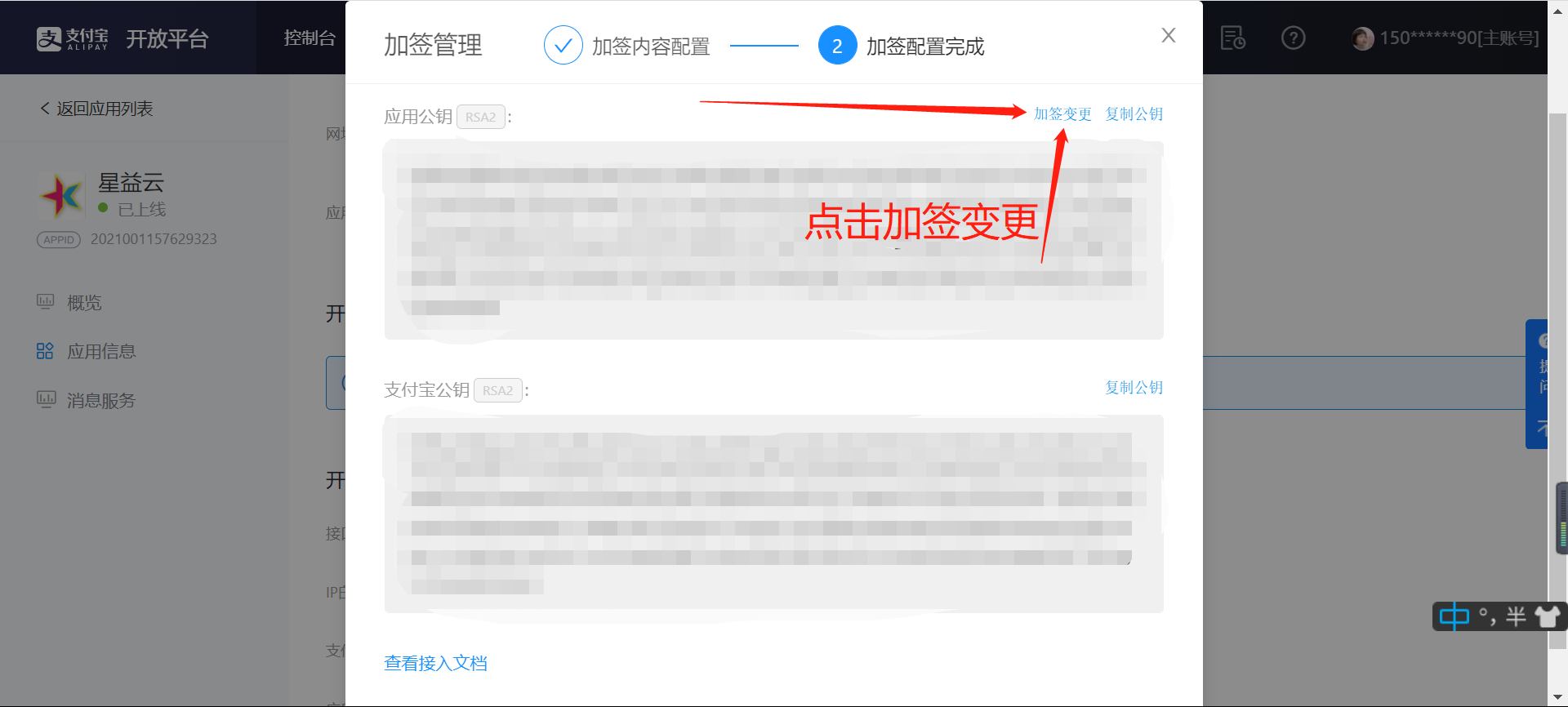This screenshot has width=1568, height=707.
Task: Click the 星益云 app logo
Action: (61, 195)
